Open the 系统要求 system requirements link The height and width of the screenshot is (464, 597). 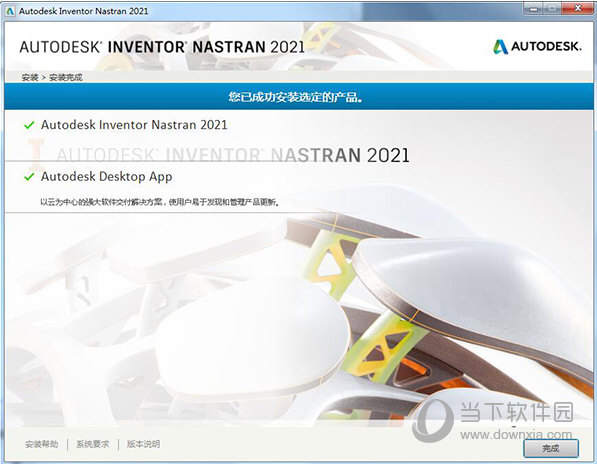coord(93,444)
